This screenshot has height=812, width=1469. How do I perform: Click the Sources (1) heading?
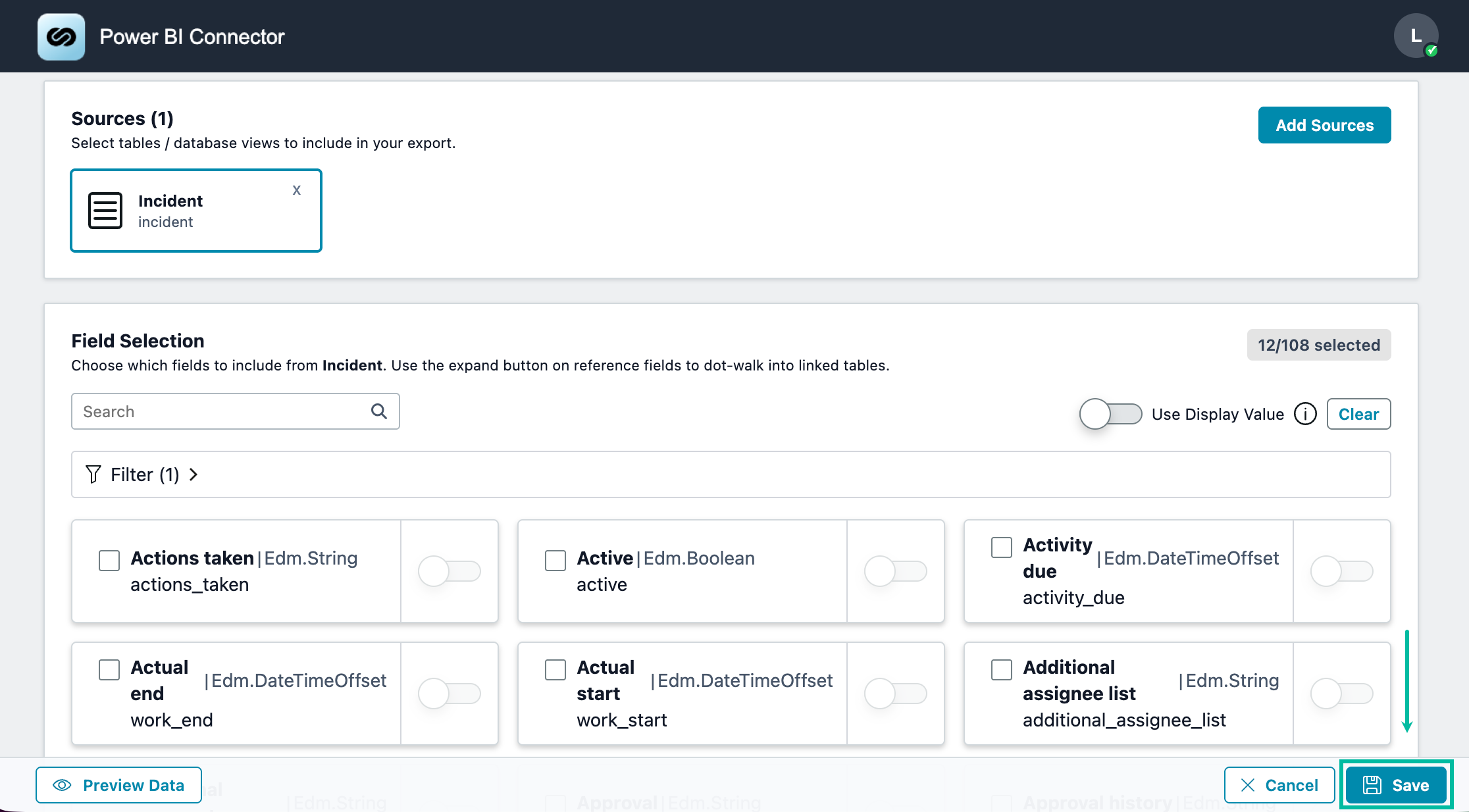coord(122,118)
